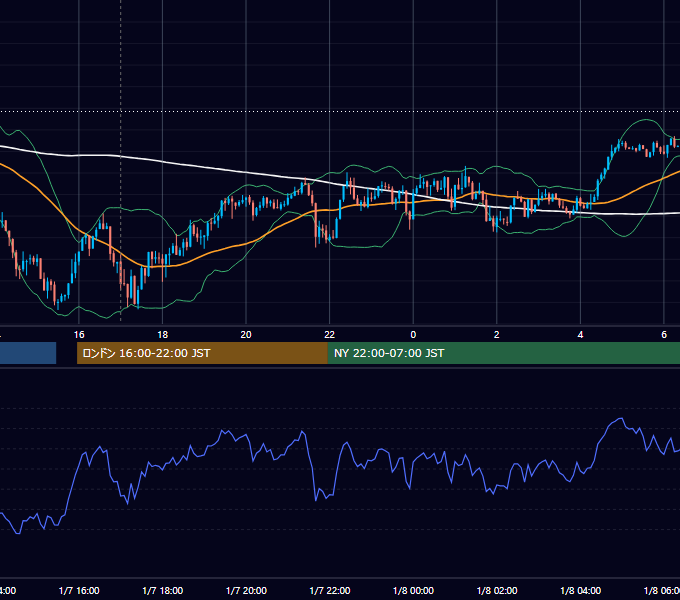Click hour label 16 on price chart axis
This screenshot has height=600, width=680.
(x=79, y=335)
